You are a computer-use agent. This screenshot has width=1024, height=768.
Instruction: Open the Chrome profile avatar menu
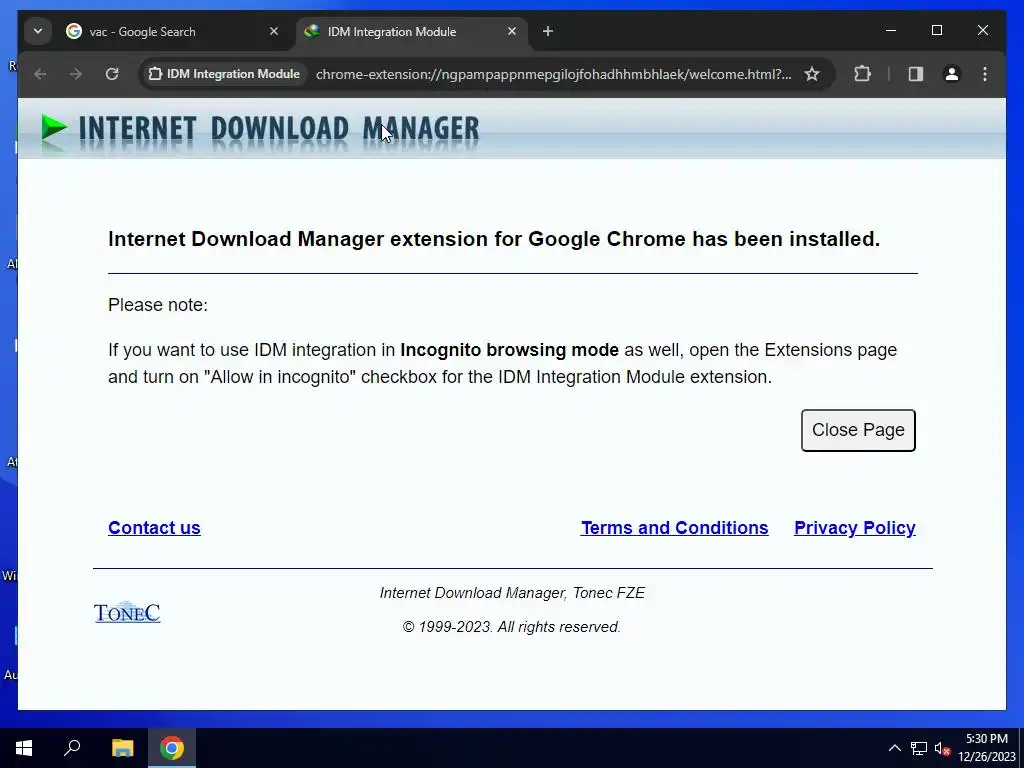pos(952,74)
